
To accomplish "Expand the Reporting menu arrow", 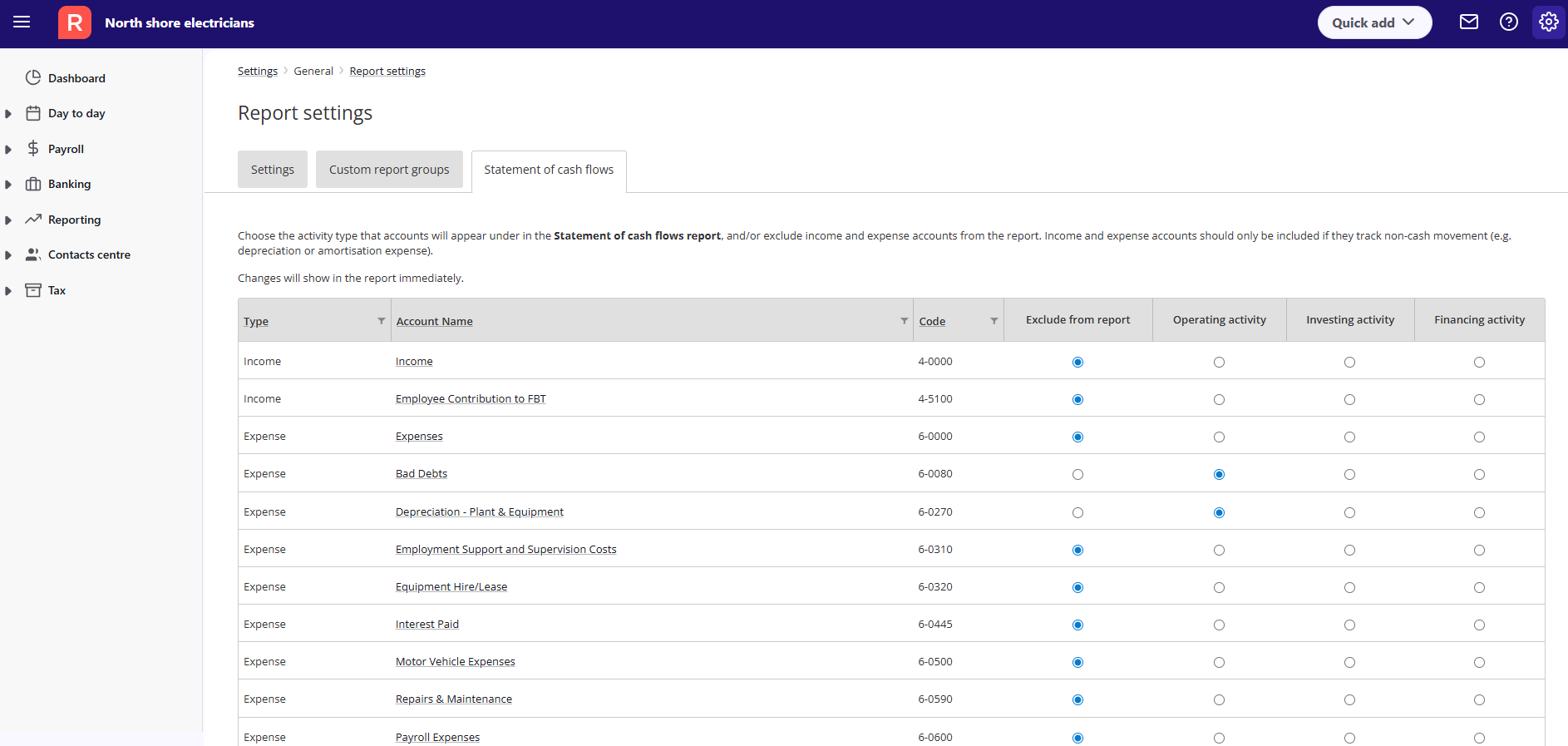I will (8, 220).
